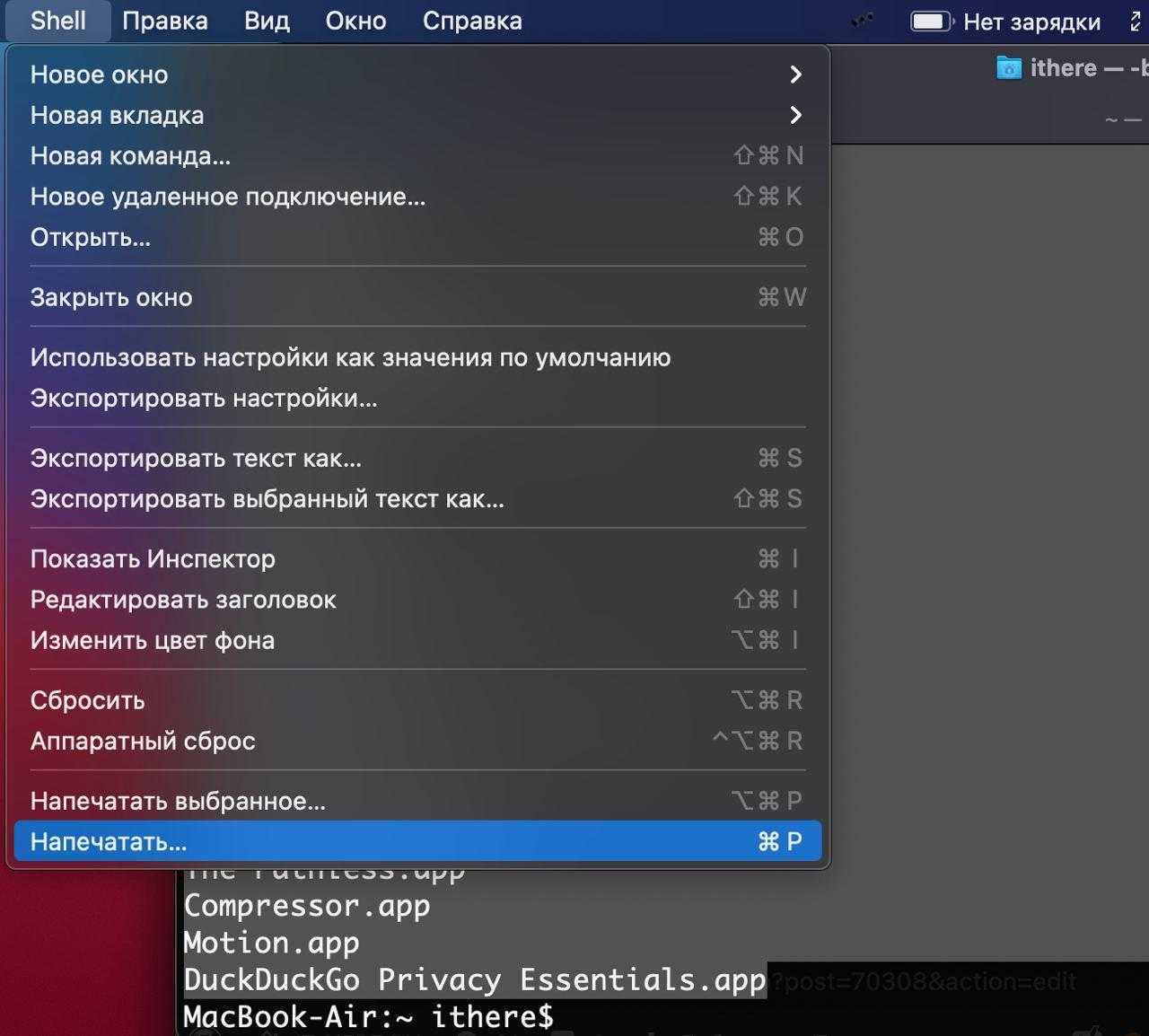
Task: Expand the Новая вкладка submenu arrow
Action: [795, 115]
